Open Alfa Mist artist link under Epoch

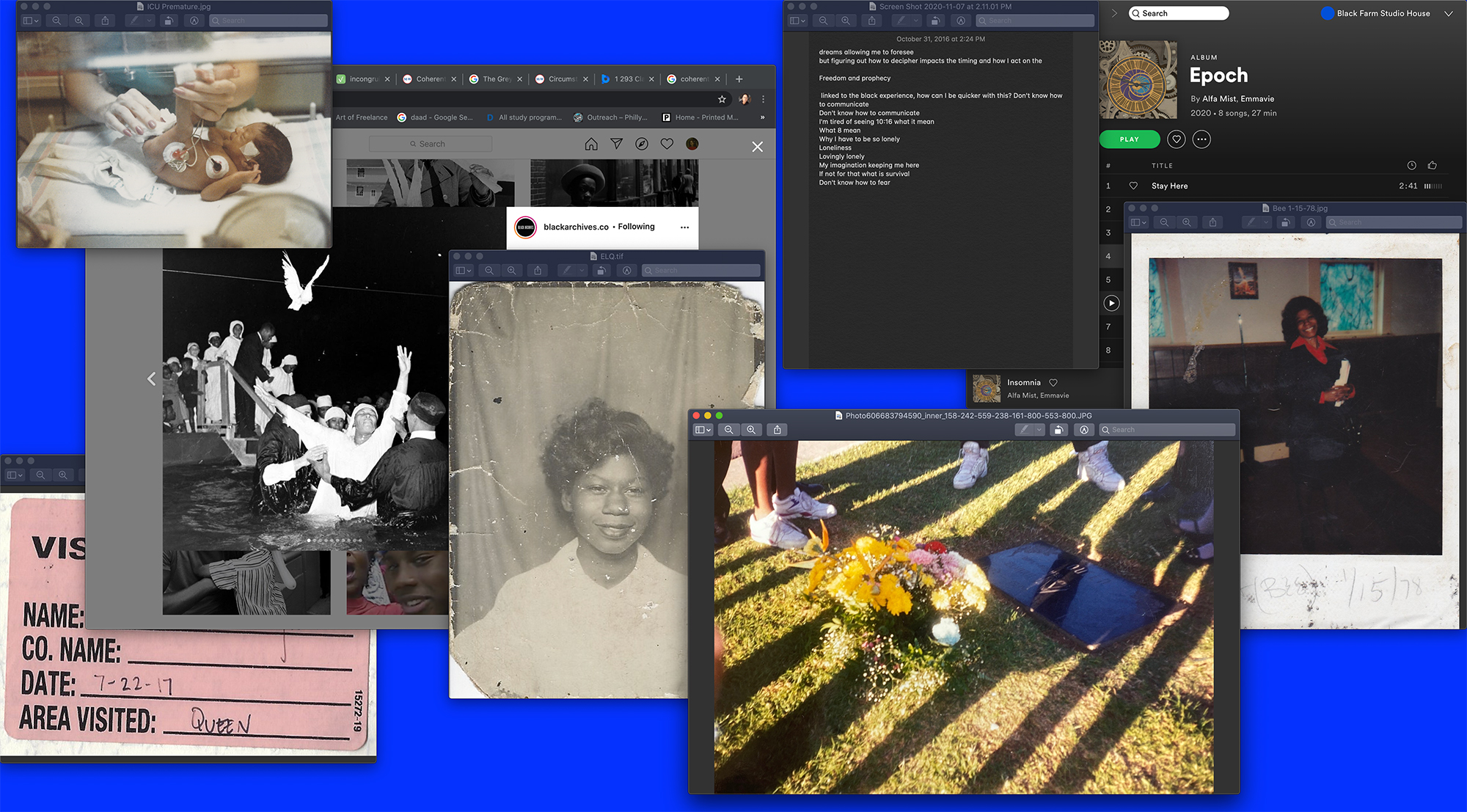click(x=1219, y=99)
